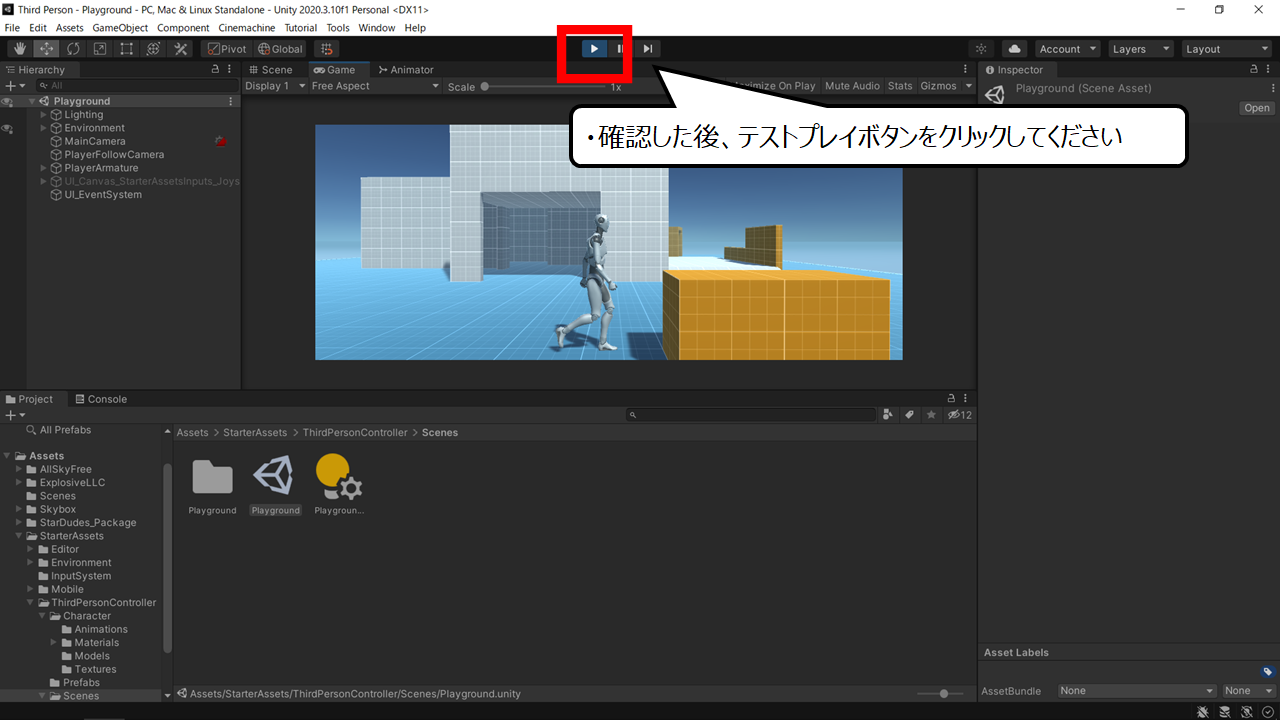Click the Open button in Inspector
The image size is (1280, 720).
pyautogui.click(x=1257, y=108)
